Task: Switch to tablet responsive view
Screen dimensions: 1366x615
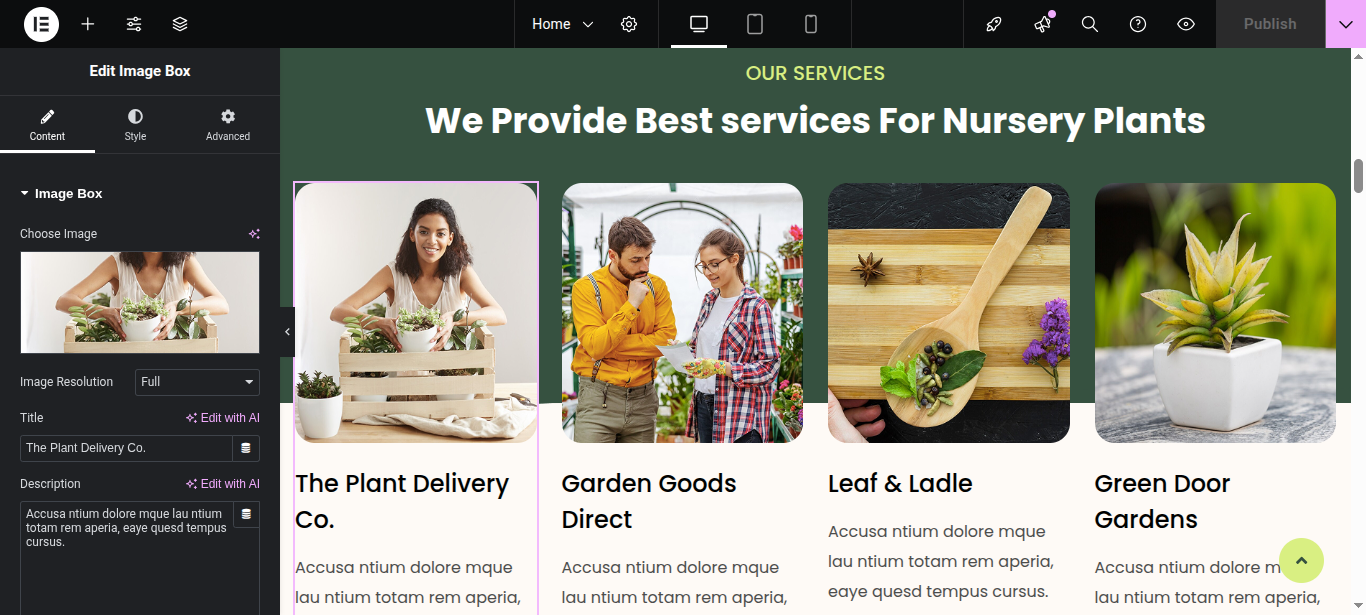Action: click(755, 24)
